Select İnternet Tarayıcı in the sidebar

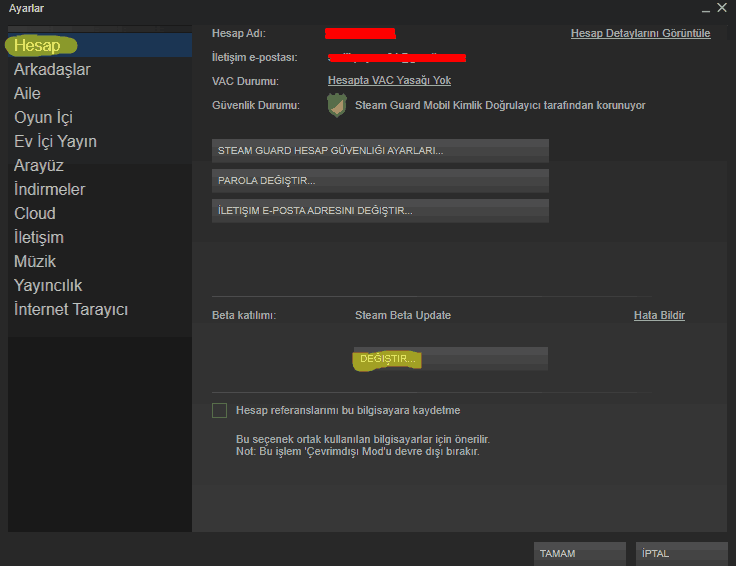(x=71, y=310)
